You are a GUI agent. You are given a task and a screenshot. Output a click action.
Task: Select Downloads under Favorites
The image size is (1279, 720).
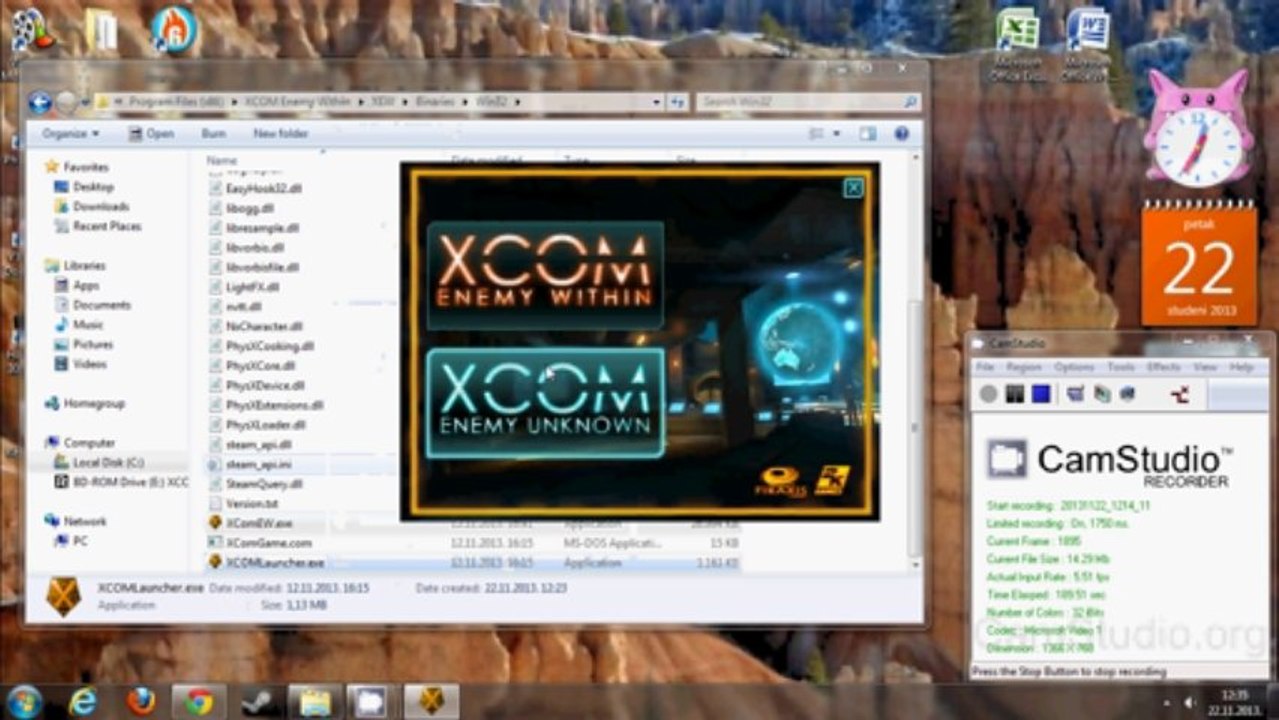(x=91, y=207)
